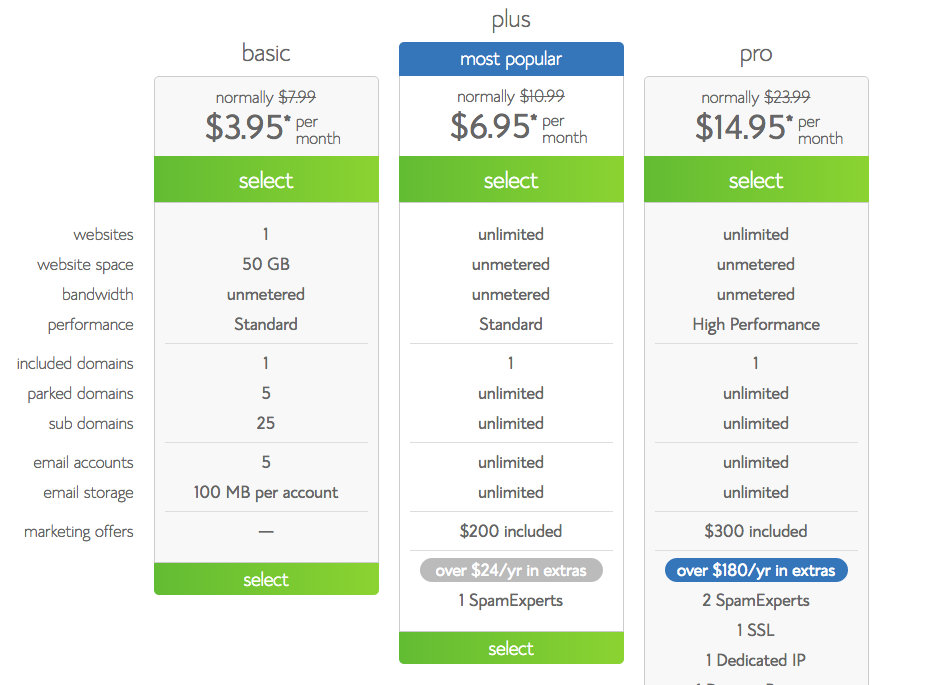Select the plus plan heading
Screen dimensions: 932x685
click(511, 19)
